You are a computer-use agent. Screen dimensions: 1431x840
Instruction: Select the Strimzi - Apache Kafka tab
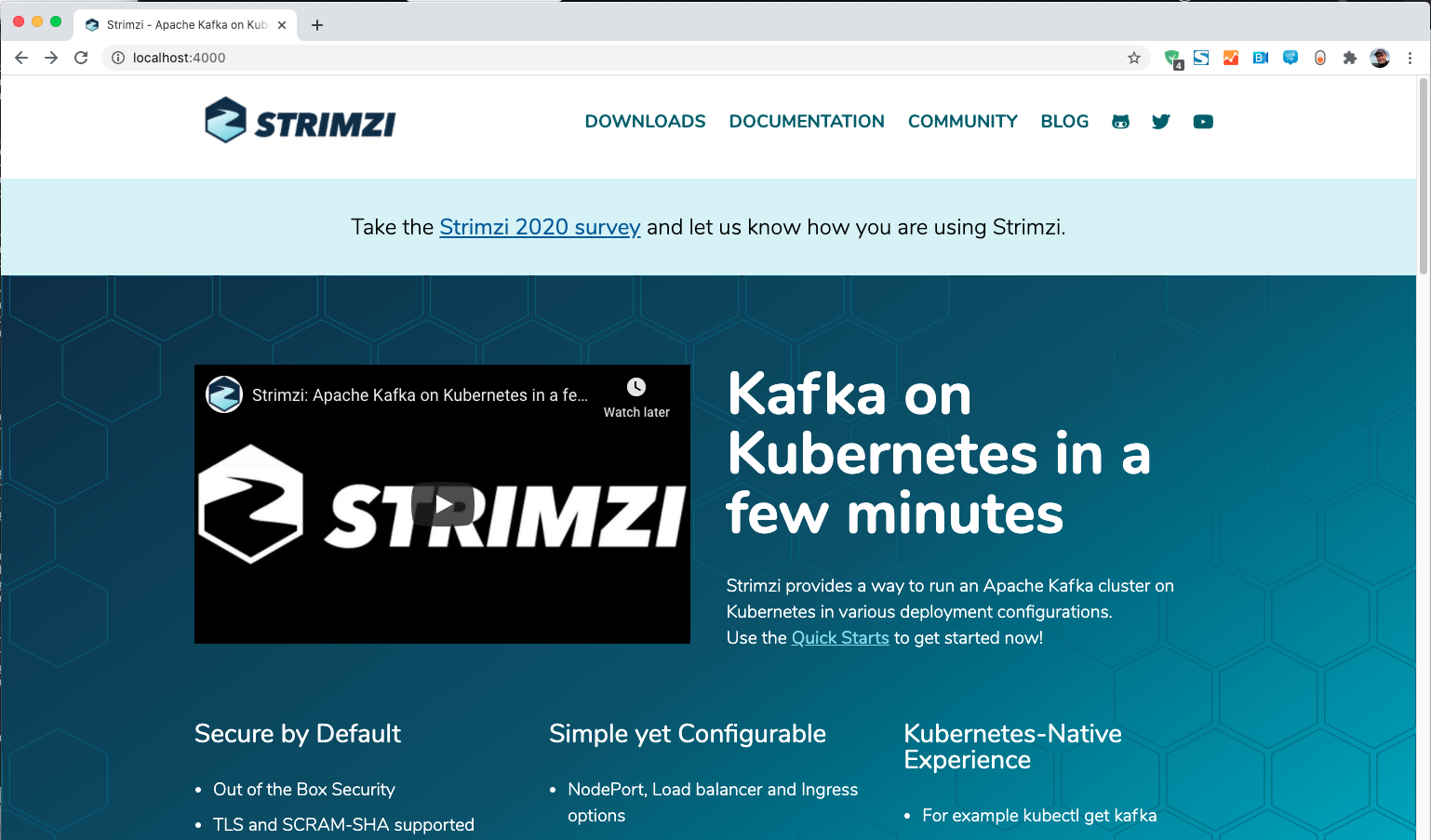click(x=186, y=25)
